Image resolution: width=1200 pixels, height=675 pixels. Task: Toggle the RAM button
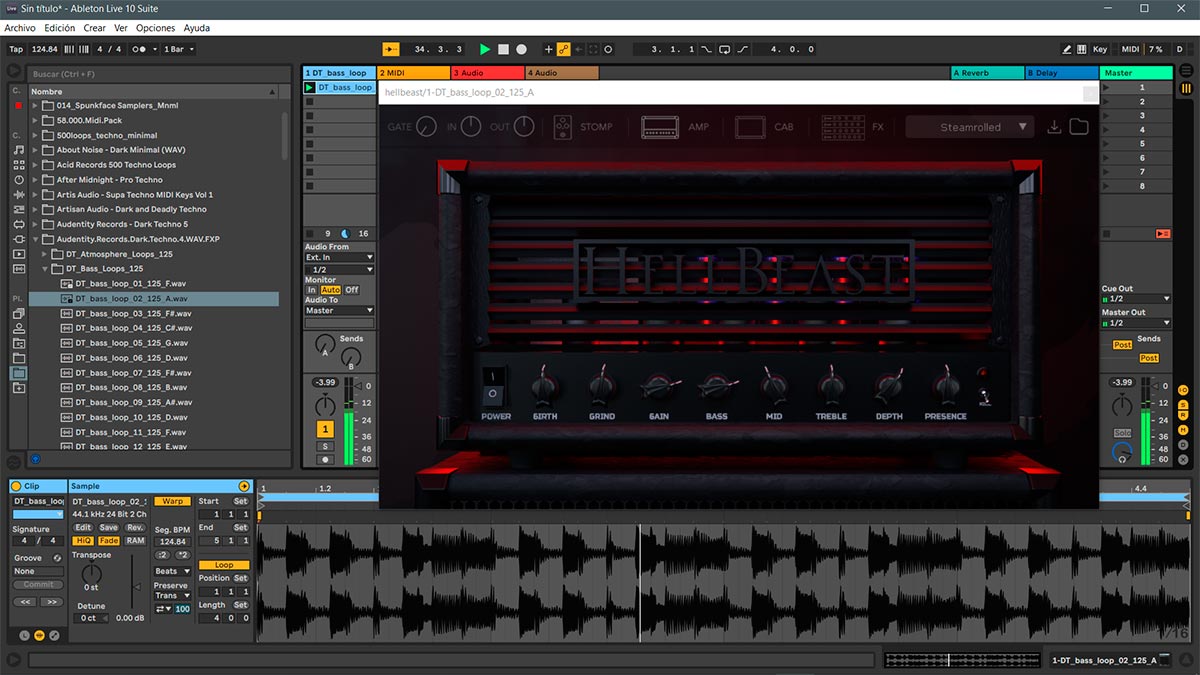click(134, 540)
